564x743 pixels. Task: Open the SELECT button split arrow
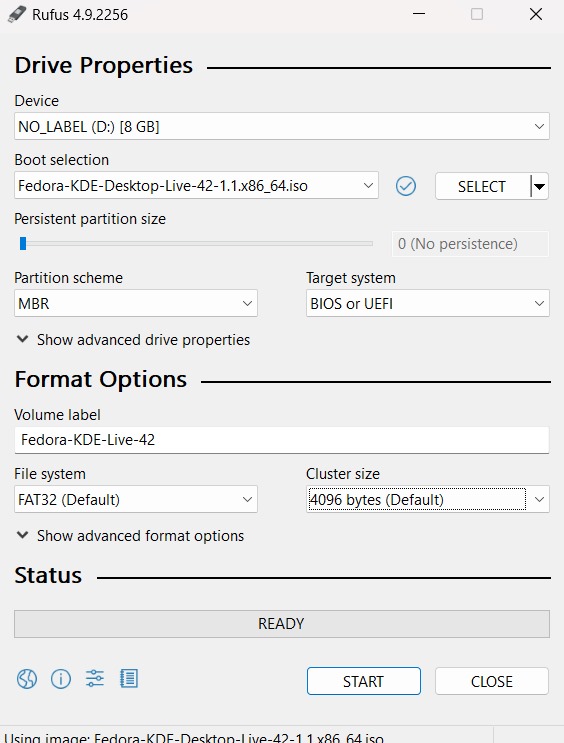(539, 186)
